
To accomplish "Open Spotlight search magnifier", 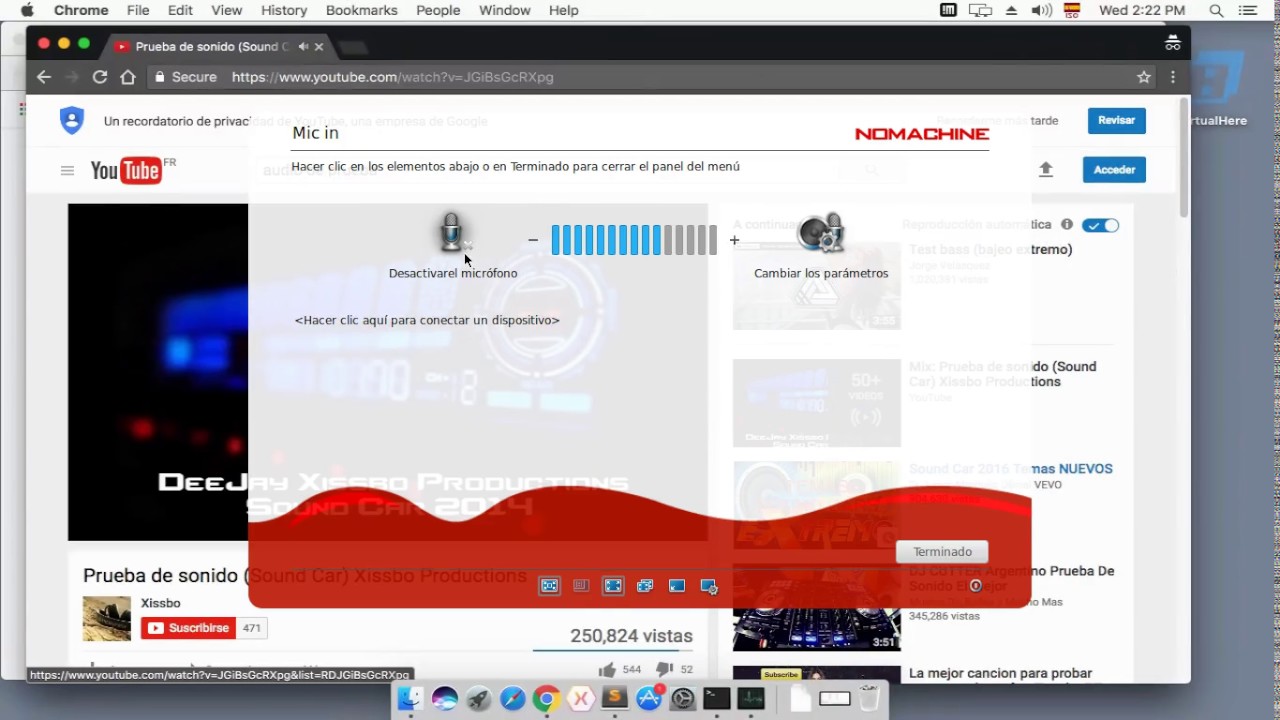I will [x=1216, y=10].
